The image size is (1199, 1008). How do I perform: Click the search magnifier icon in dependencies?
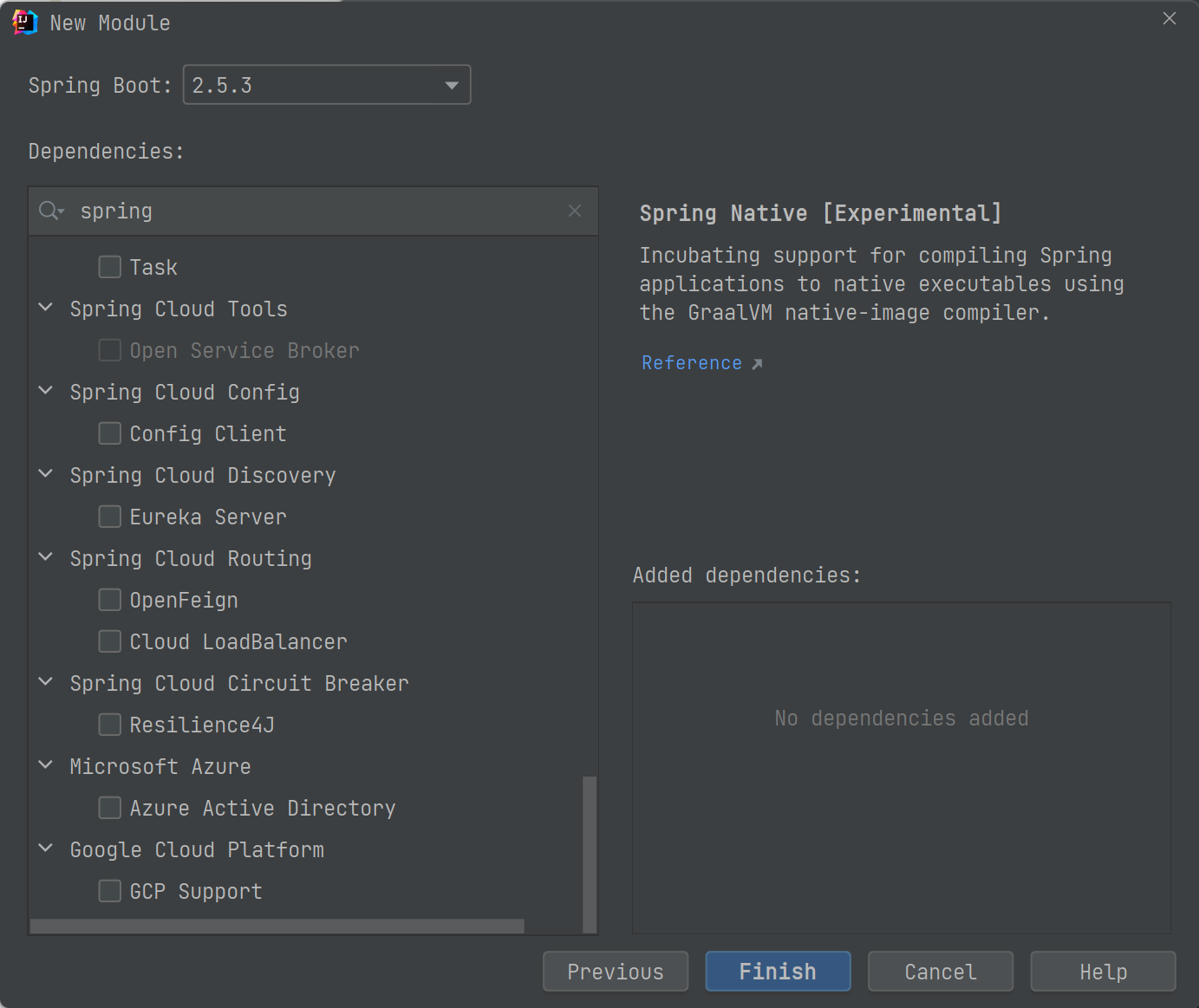(50, 211)
